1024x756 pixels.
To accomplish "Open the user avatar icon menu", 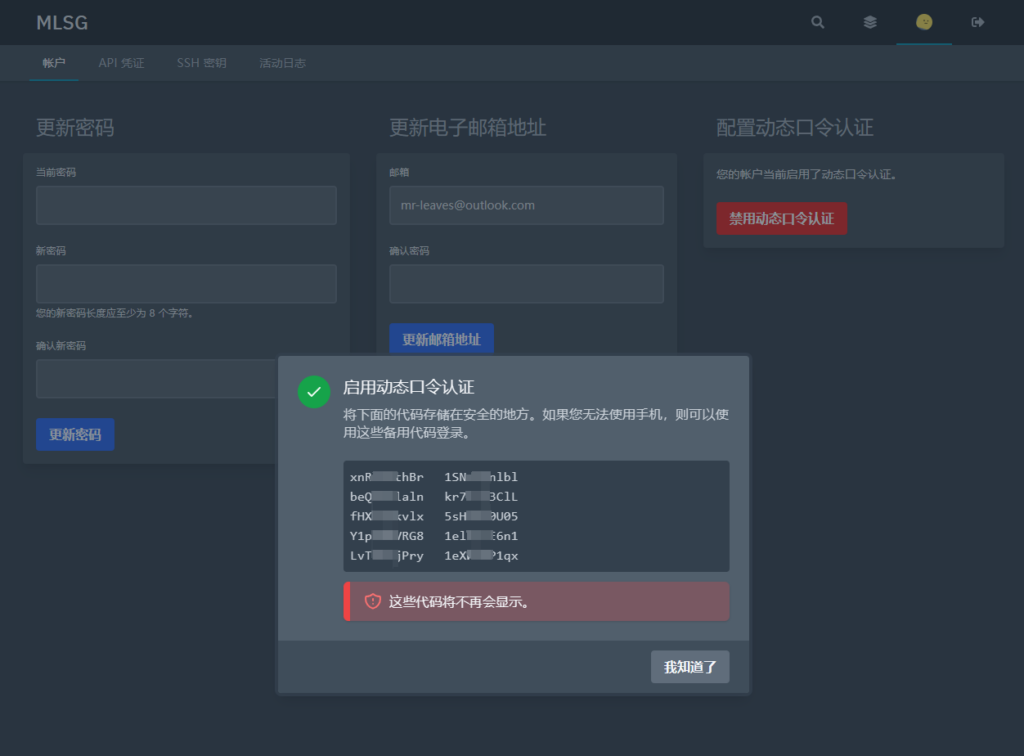I will (x=923, y=21).
